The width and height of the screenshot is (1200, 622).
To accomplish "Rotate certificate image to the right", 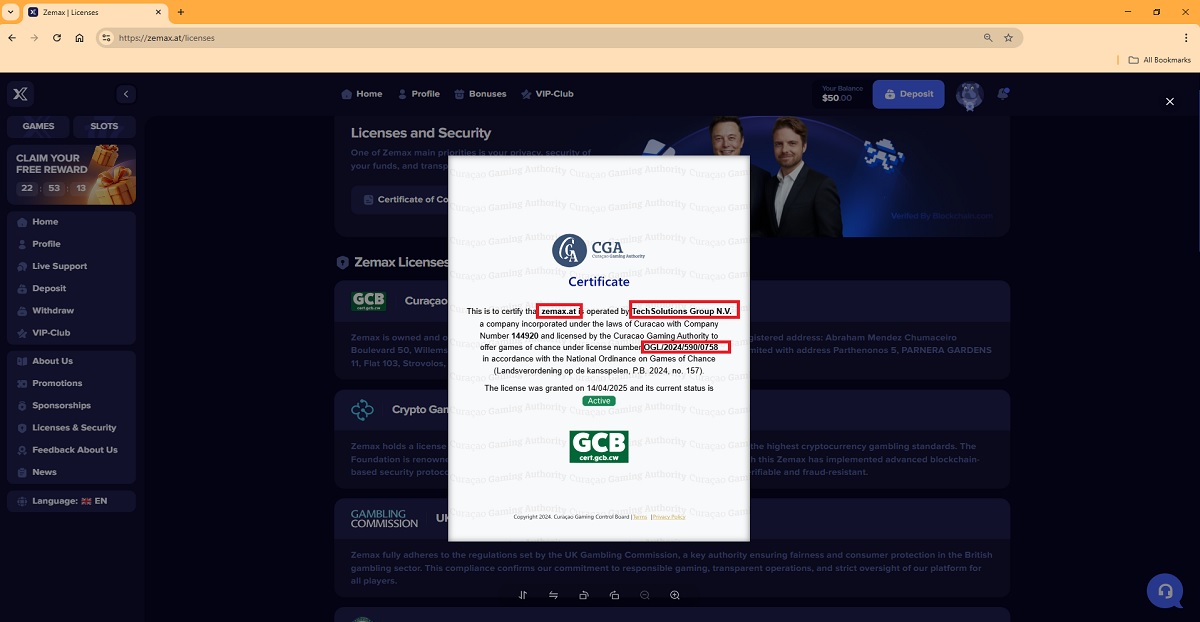I will point(584,595).
